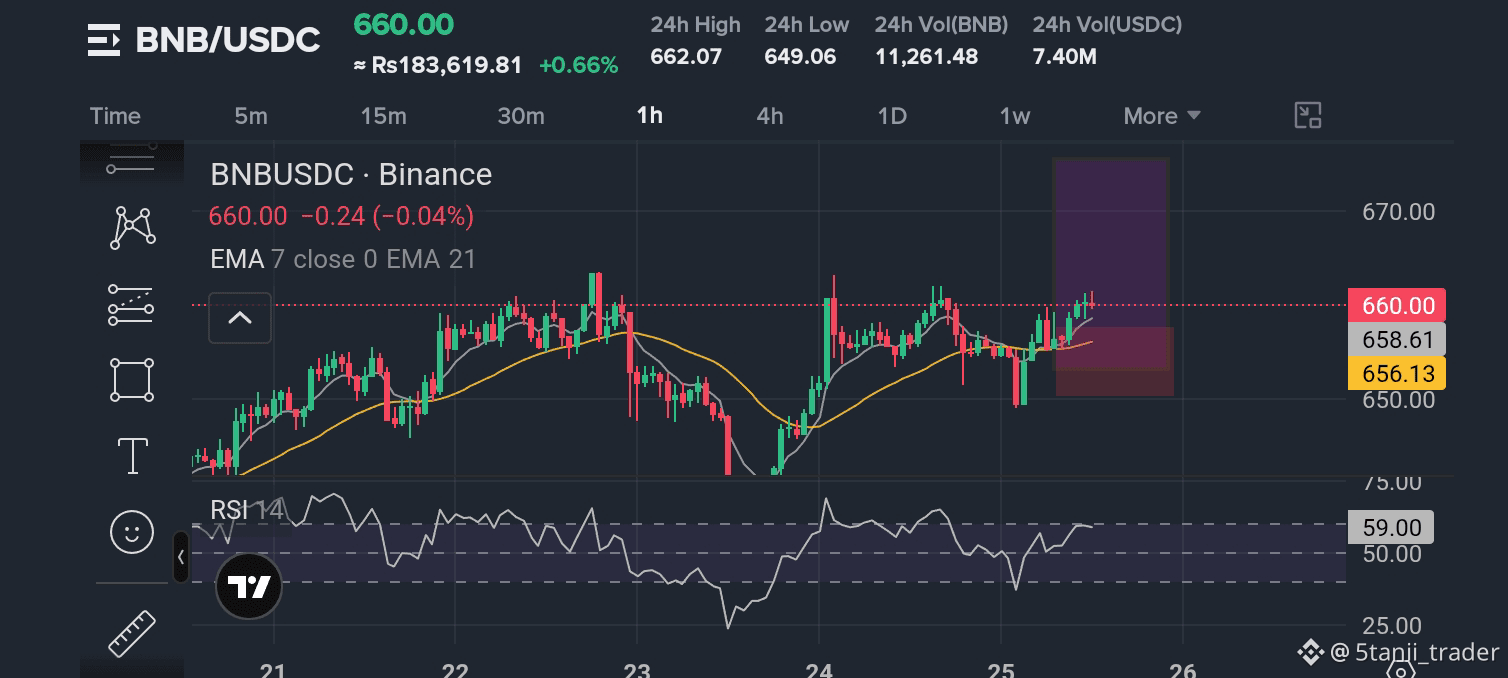This screenshot has width=1508, height=678.
Task: Click the 24h High value 662.07
Action: [686, 57]
